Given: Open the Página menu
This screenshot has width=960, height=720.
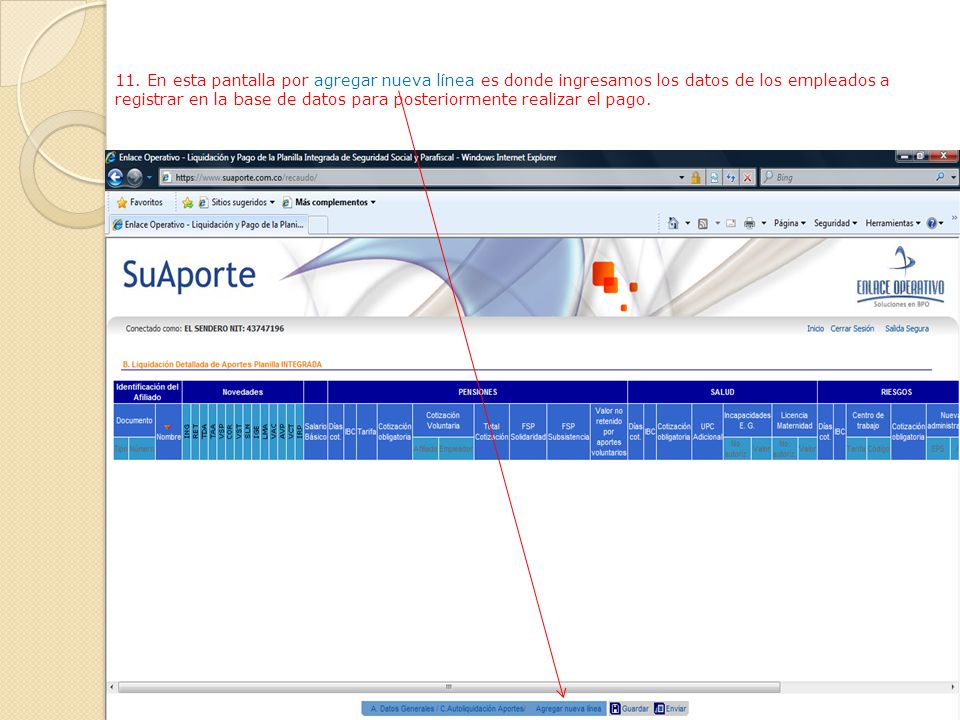Looking at the screenshot, I should pyautogui.click(x=790, y=223).
